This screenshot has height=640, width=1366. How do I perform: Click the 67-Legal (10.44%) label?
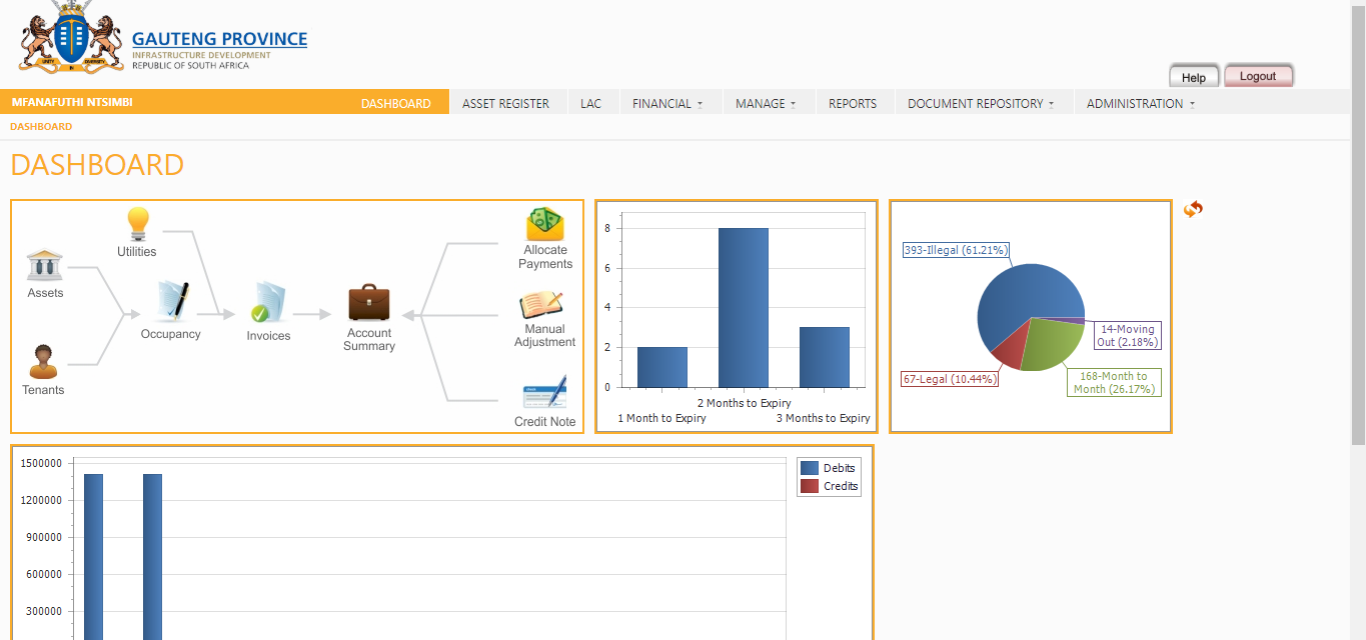tap(950, 380)
